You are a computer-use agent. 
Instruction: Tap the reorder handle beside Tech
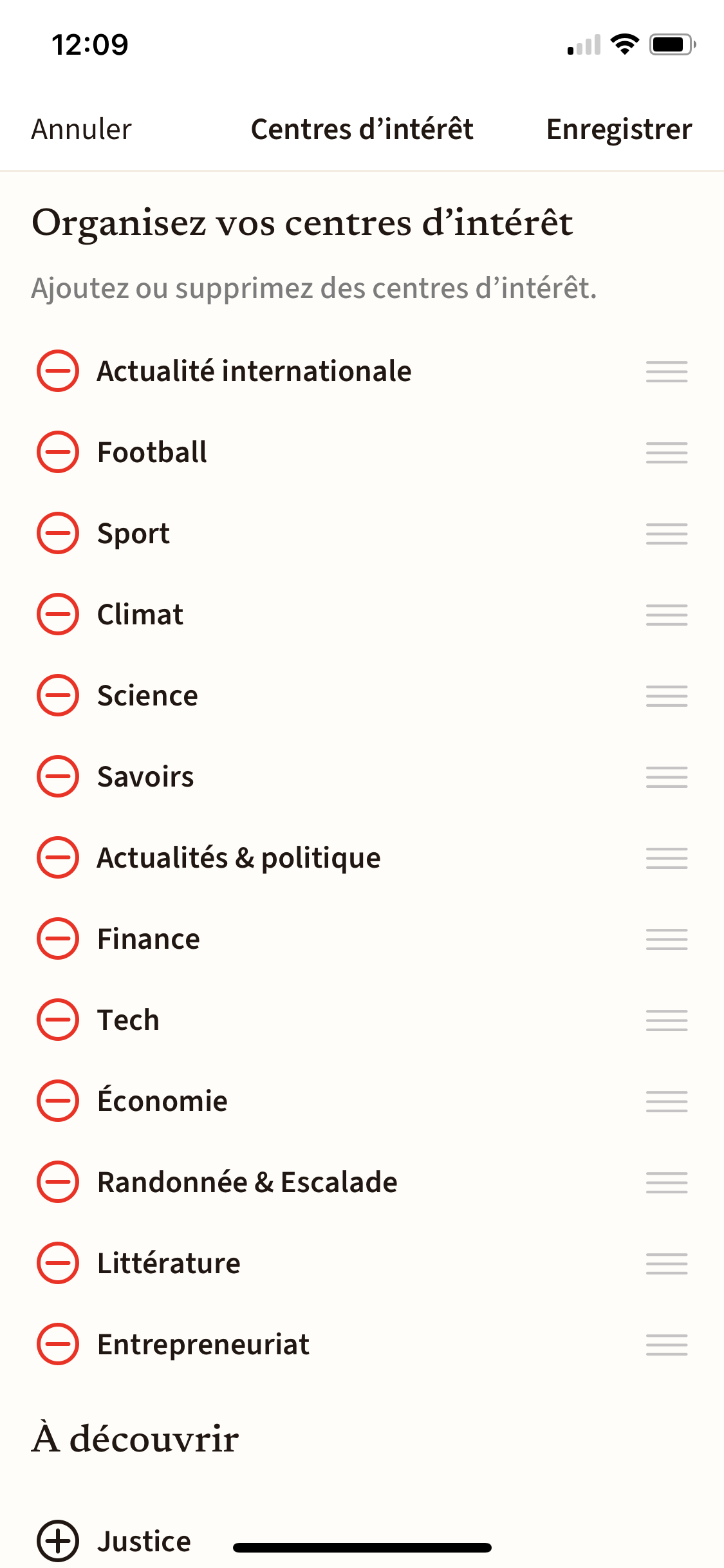667,1020
